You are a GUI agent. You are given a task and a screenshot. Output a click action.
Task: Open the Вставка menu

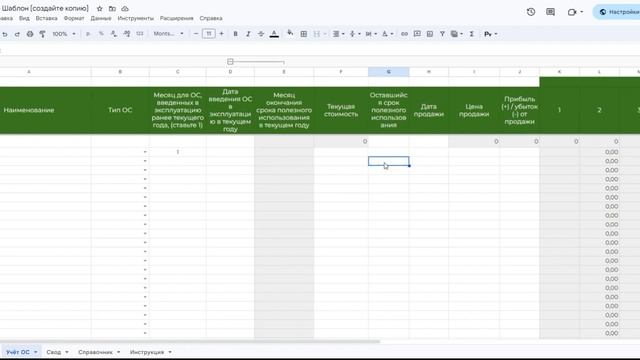pos(46,18)
